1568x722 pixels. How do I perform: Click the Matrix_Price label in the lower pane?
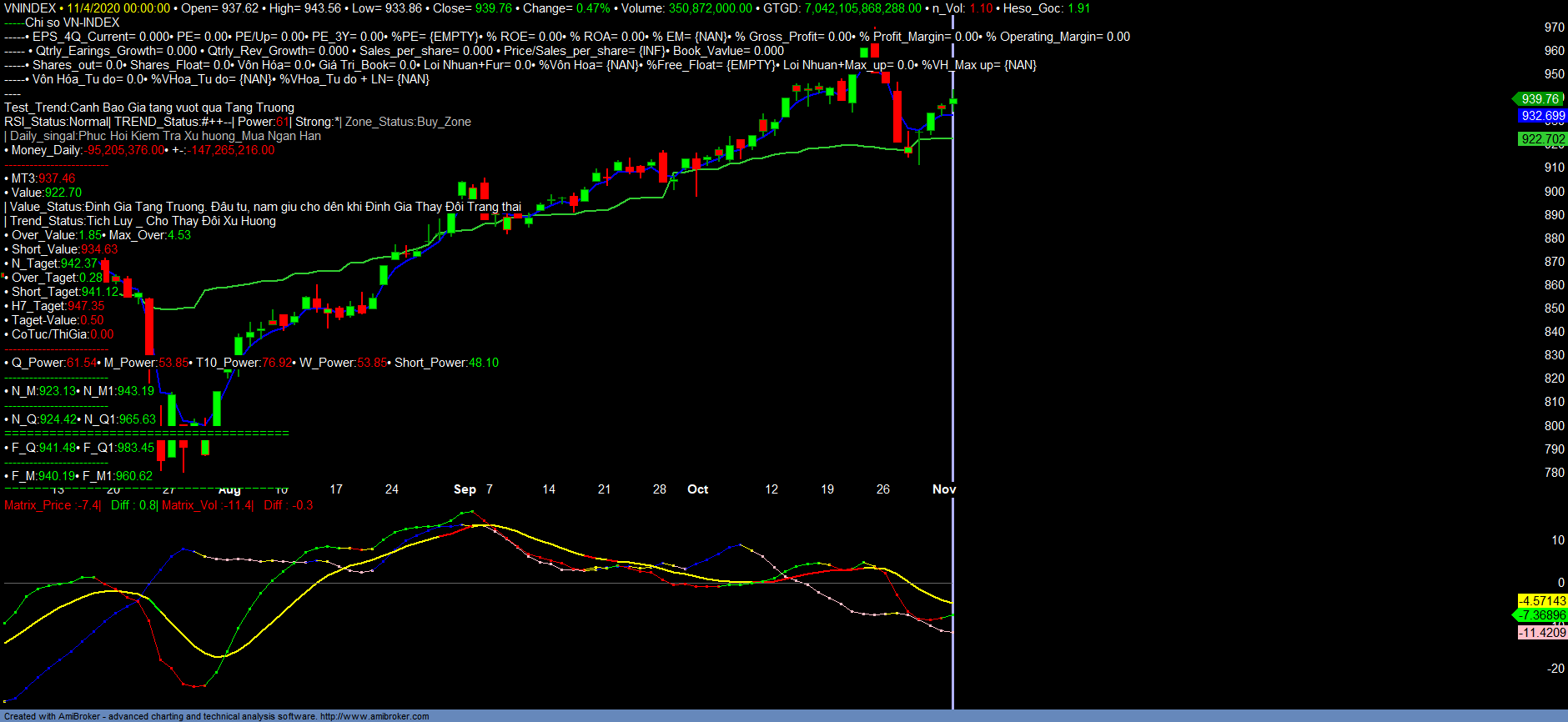click(x=38, y=505)
